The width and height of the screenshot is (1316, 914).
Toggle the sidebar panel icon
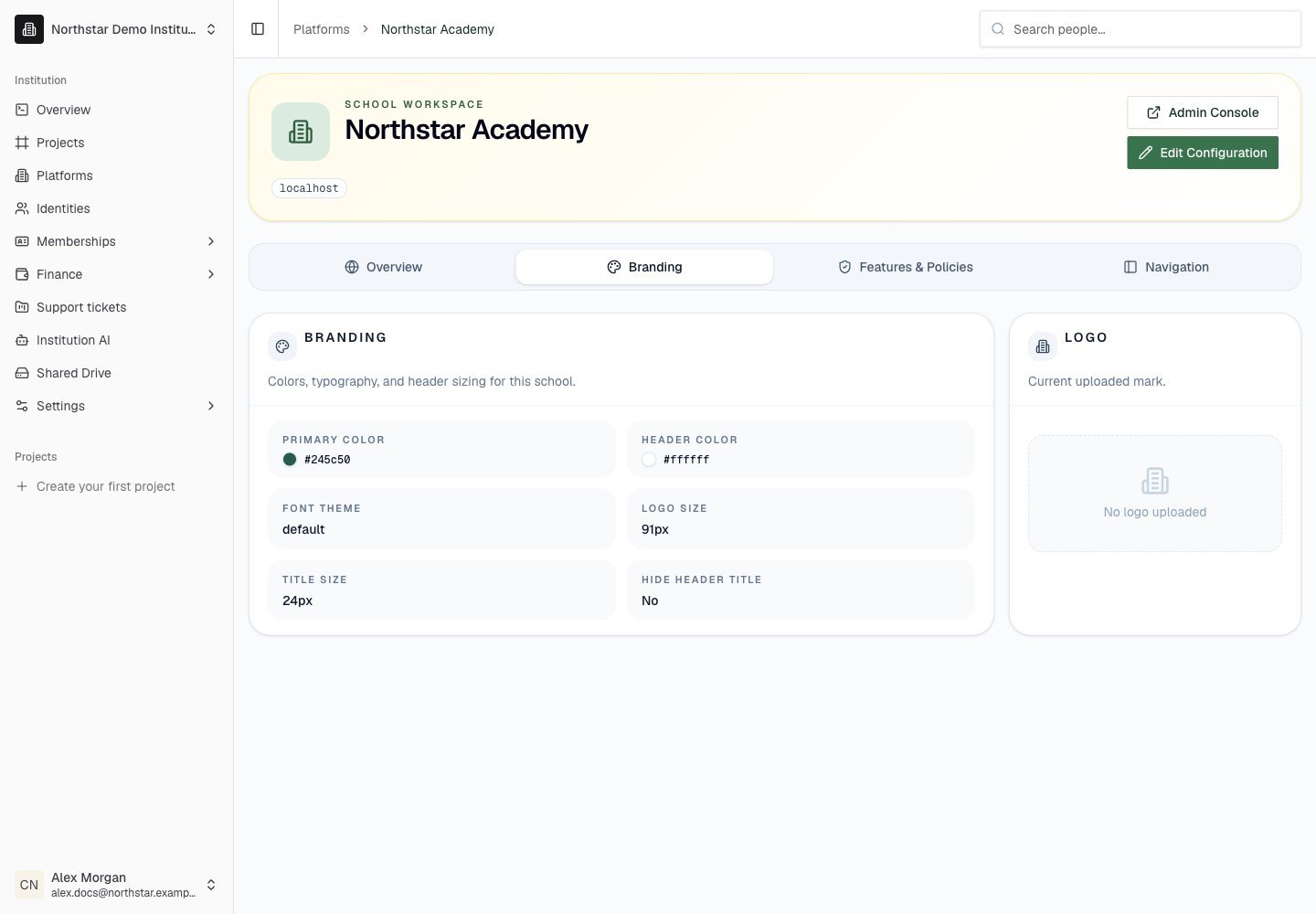tap(258, 29)
